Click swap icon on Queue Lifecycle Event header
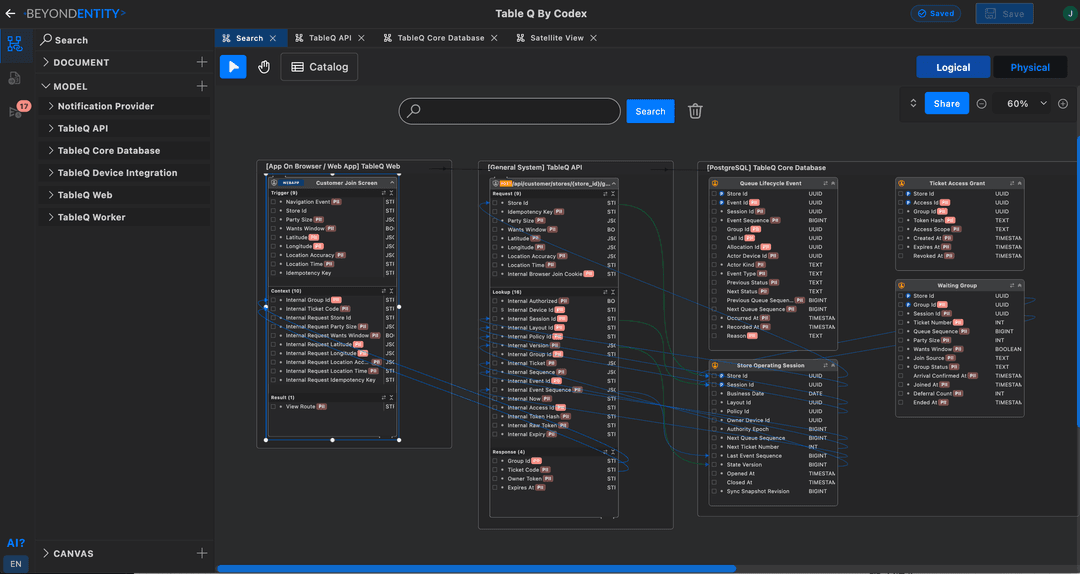The image size is (1080, 574). tap(825, 183)
